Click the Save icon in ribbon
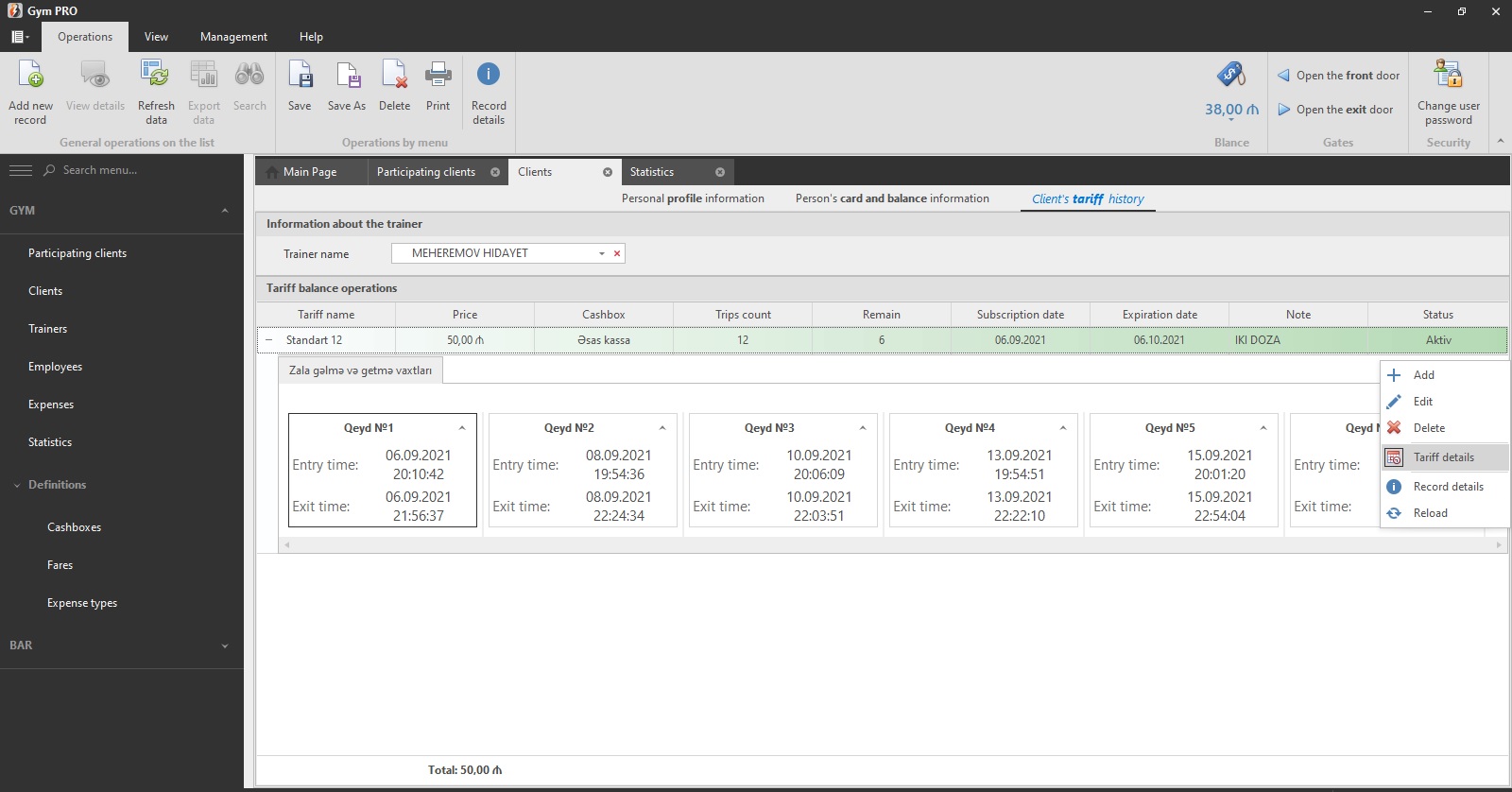Screen dimensions: 1512x792 (x=300, y=76)
